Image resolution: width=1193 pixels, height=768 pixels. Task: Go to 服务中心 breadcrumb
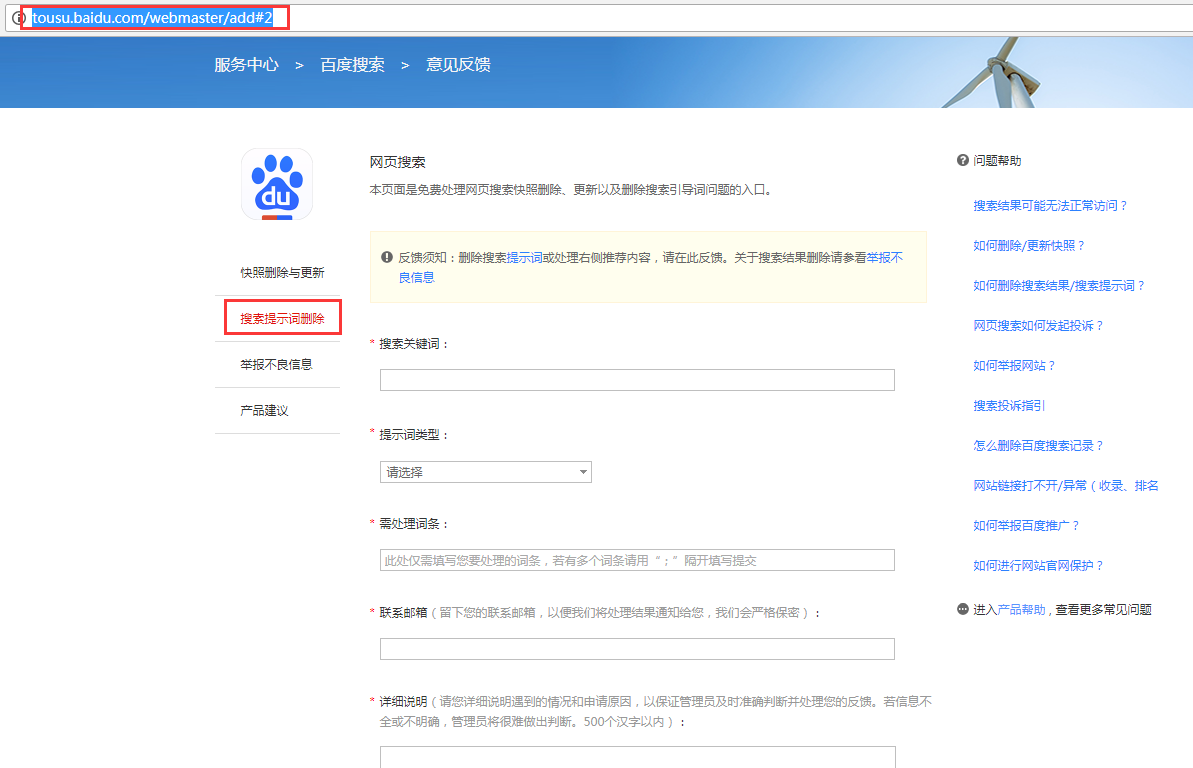[247, 65]
